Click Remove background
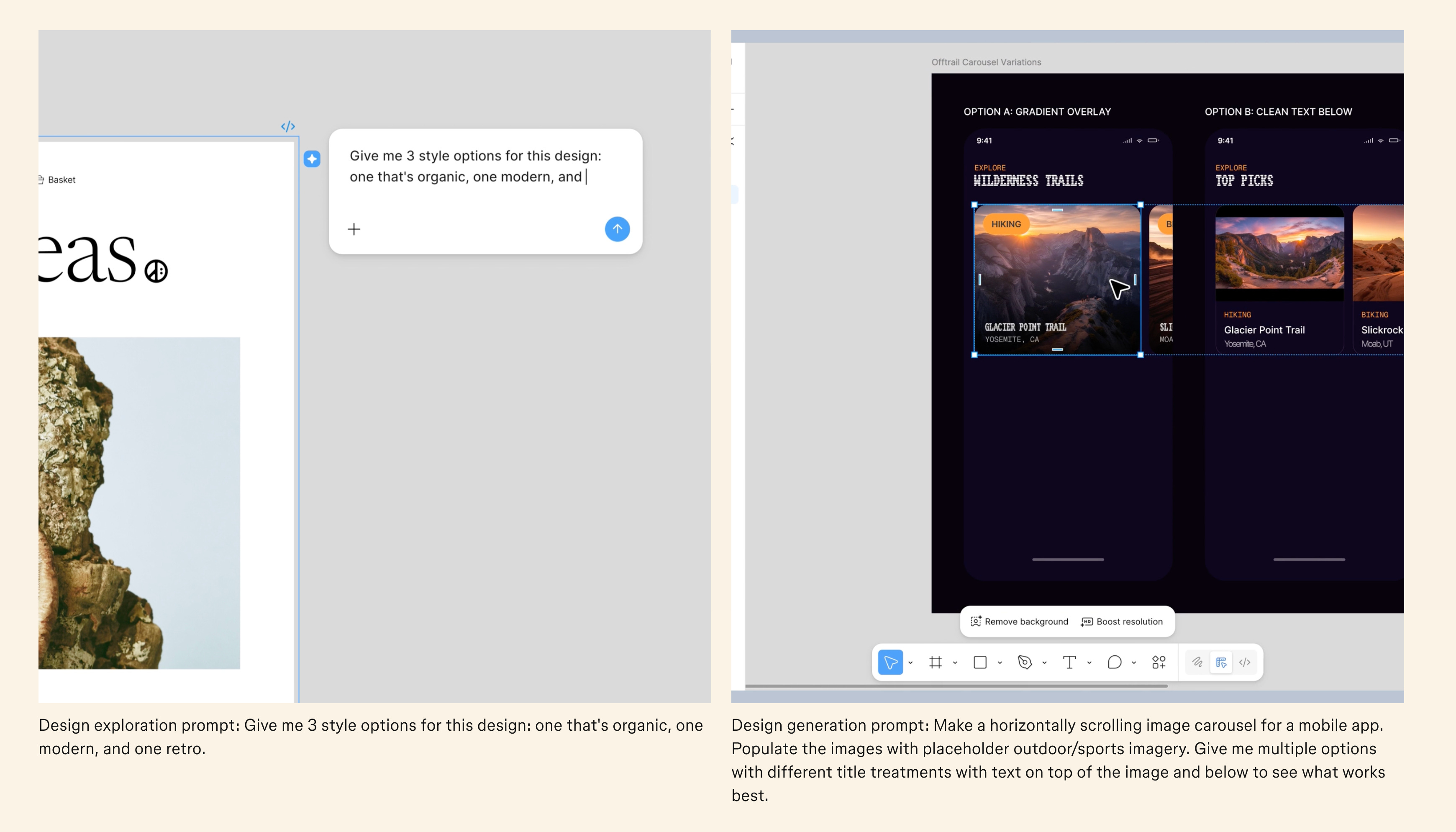This screenshot has height=832, width=1456. coord(1019,622)
